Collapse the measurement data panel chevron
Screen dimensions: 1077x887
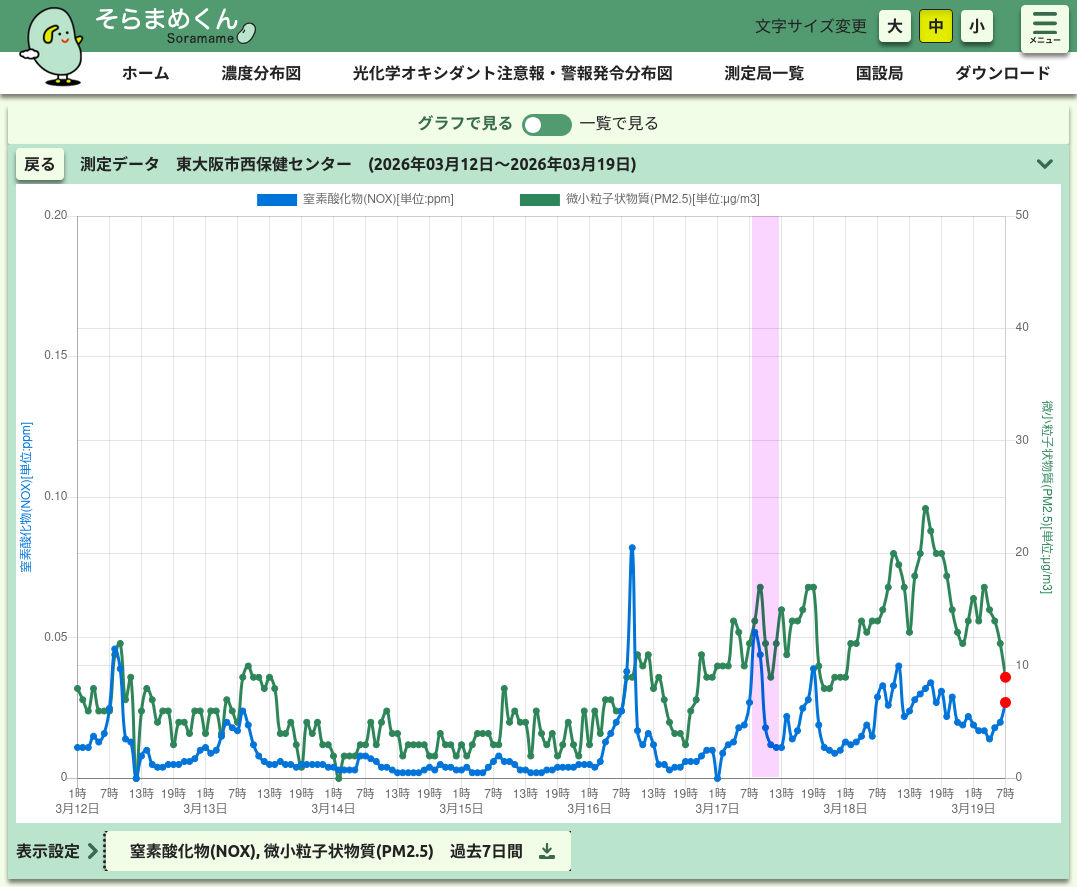click(x=1045, y=164)
